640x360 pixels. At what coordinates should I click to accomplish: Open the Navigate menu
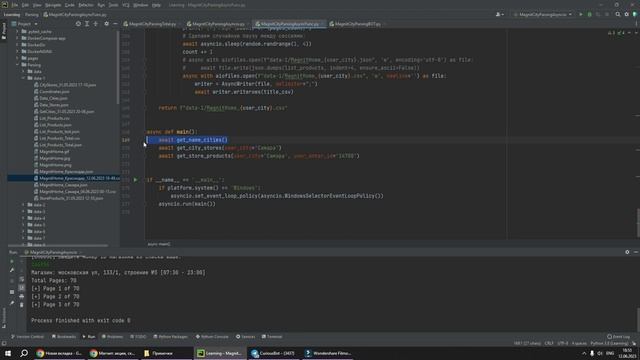click(53, 5)
